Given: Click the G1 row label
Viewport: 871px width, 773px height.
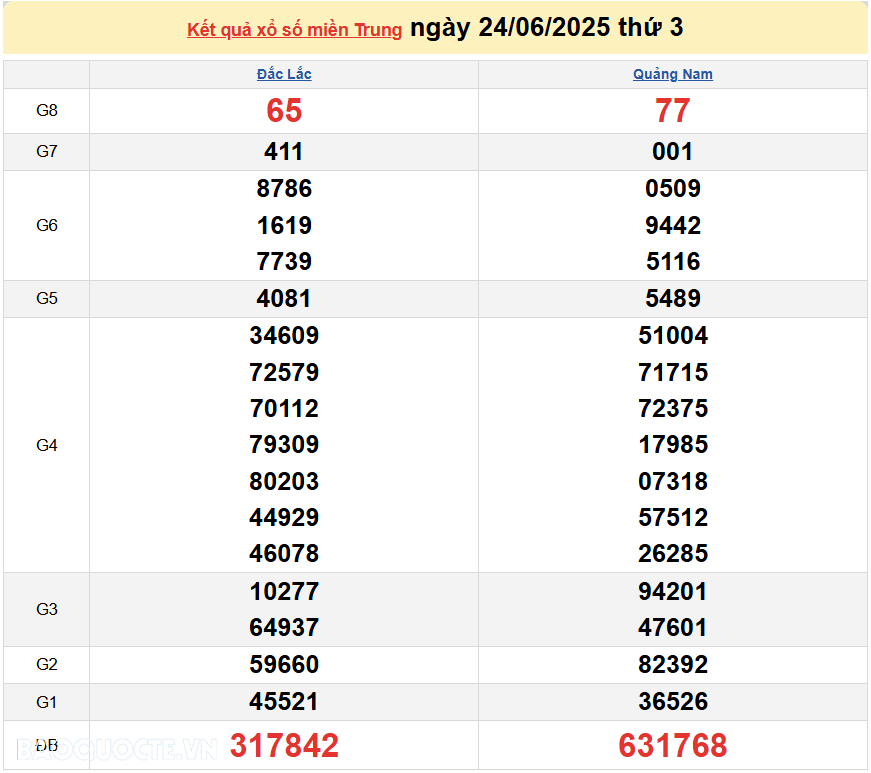Looking at the screenshot, I should (47, 702).
